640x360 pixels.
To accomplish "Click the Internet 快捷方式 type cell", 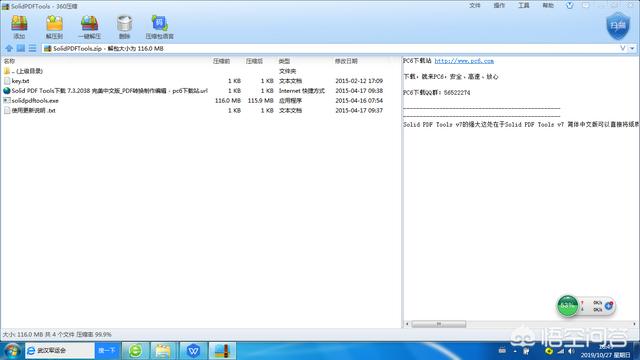I will pos(302,91).
